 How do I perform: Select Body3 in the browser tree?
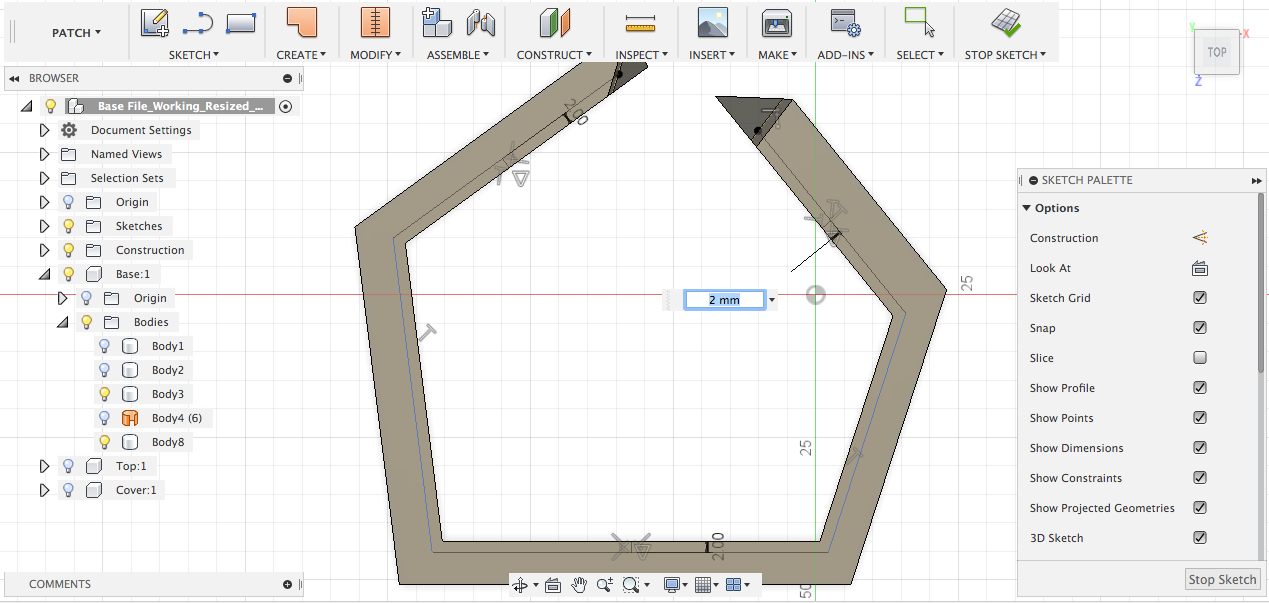coord(167,394)
